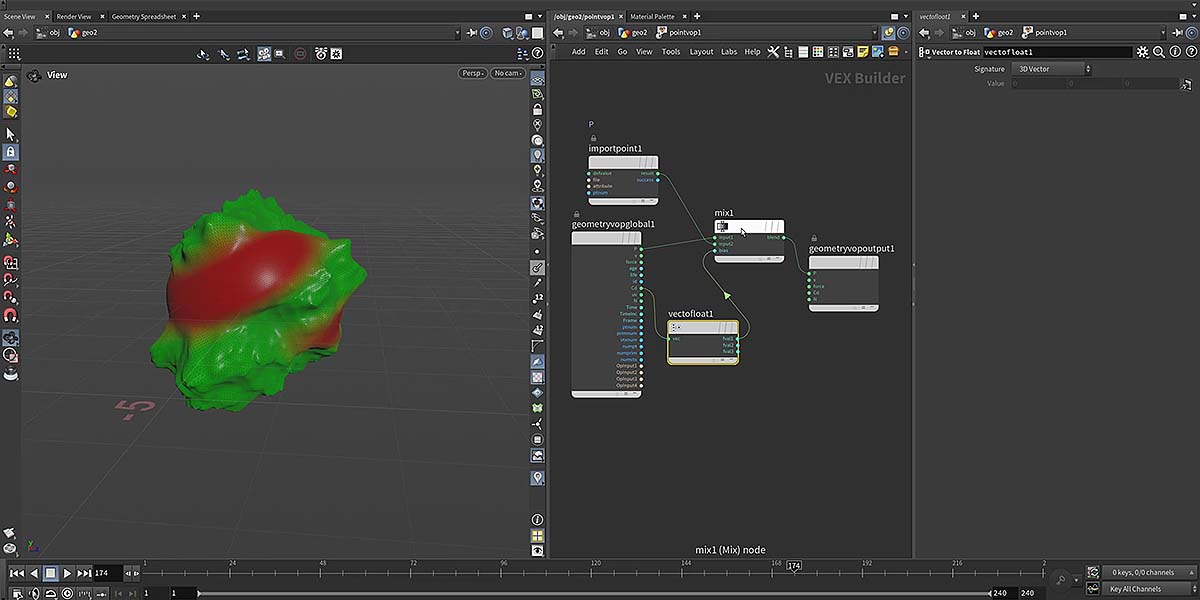
Task: Add a sticky note in network editor
Action: pos(863,52)
